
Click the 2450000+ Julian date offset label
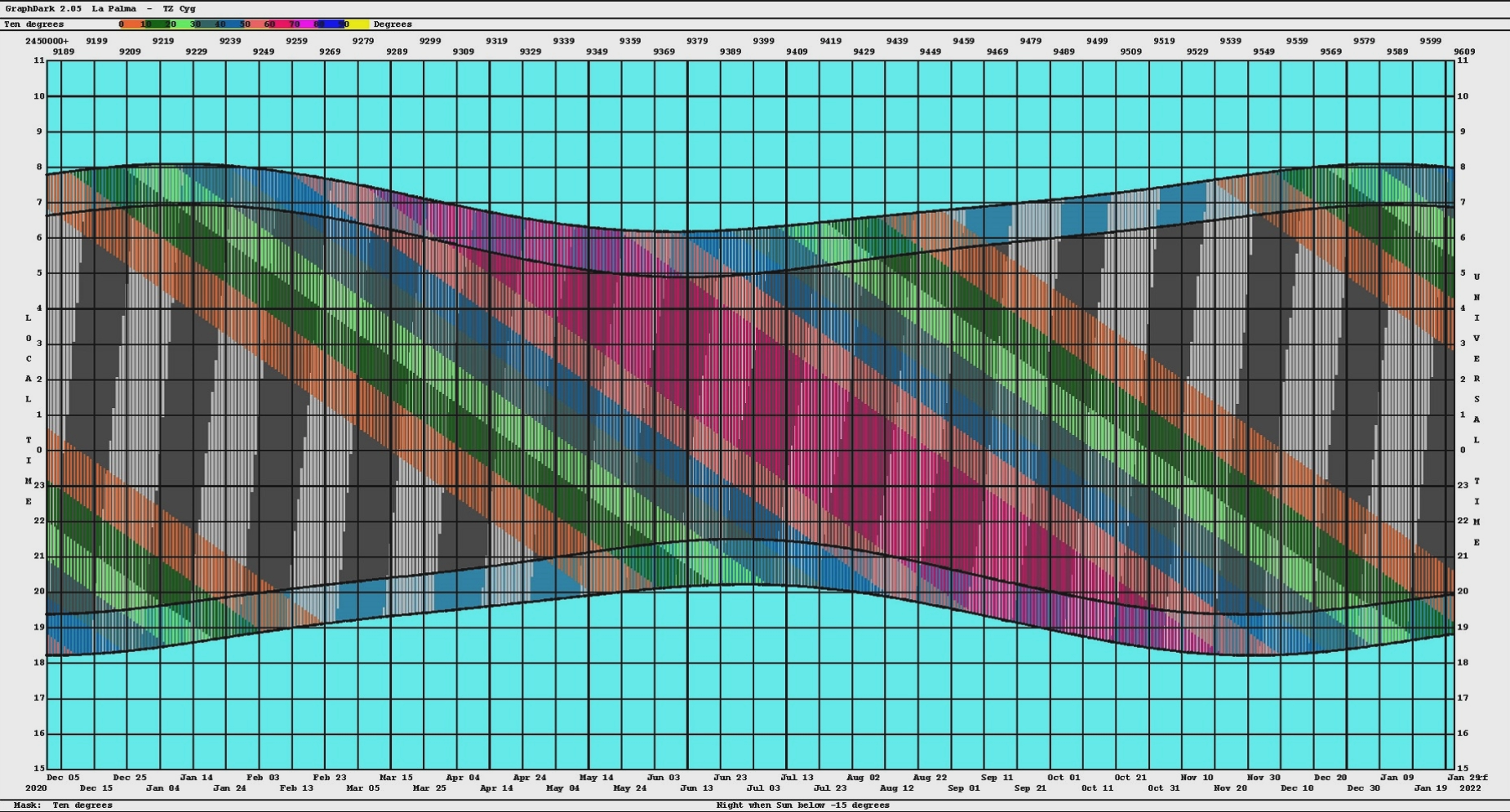tap(47, 41)
